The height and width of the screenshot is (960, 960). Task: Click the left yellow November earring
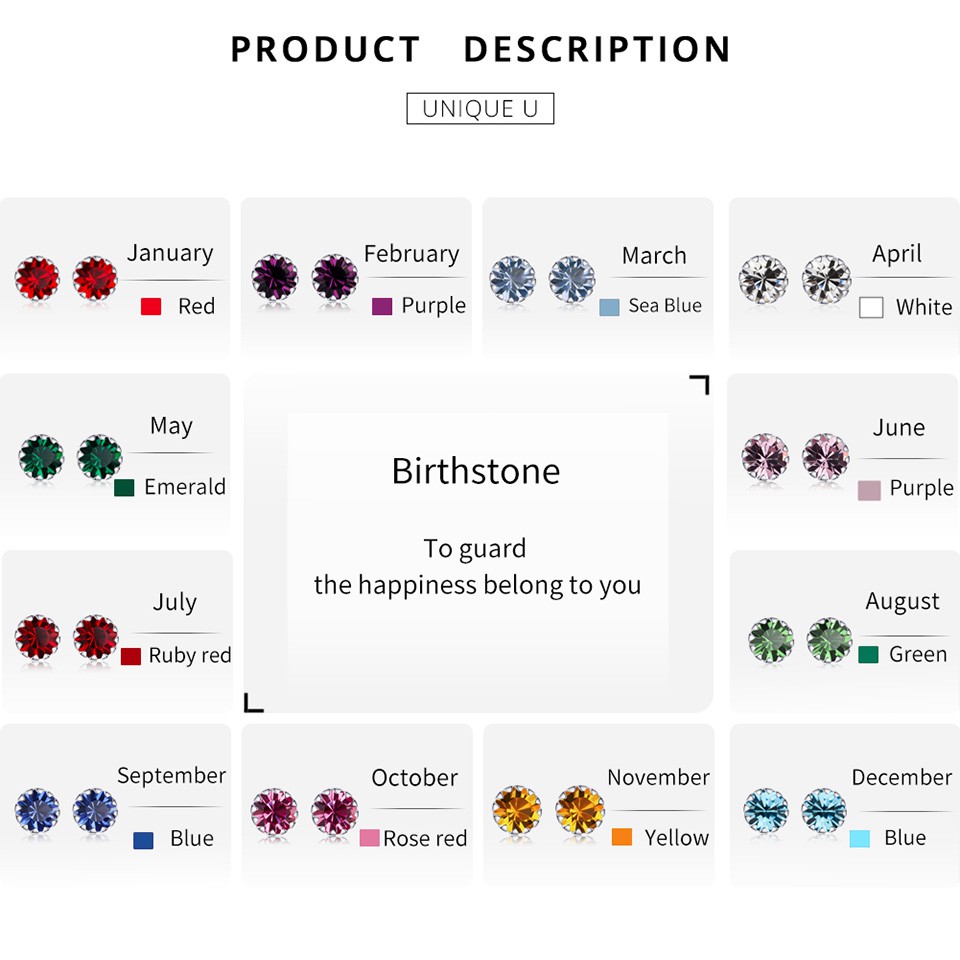tap(517, 810)
